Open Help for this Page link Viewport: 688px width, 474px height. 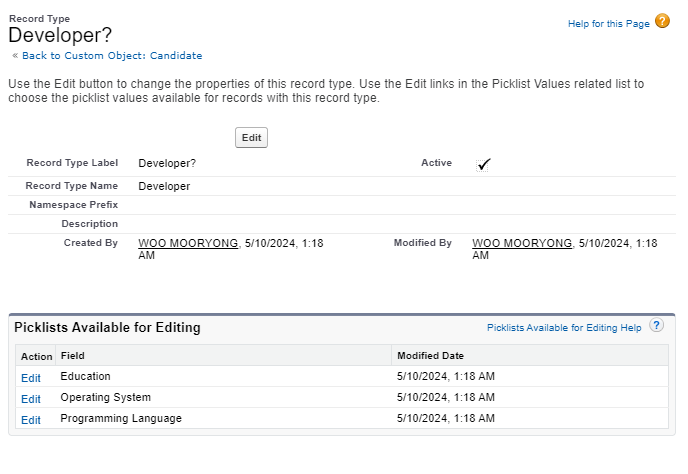pyautogui.click(x=608, y=24)
